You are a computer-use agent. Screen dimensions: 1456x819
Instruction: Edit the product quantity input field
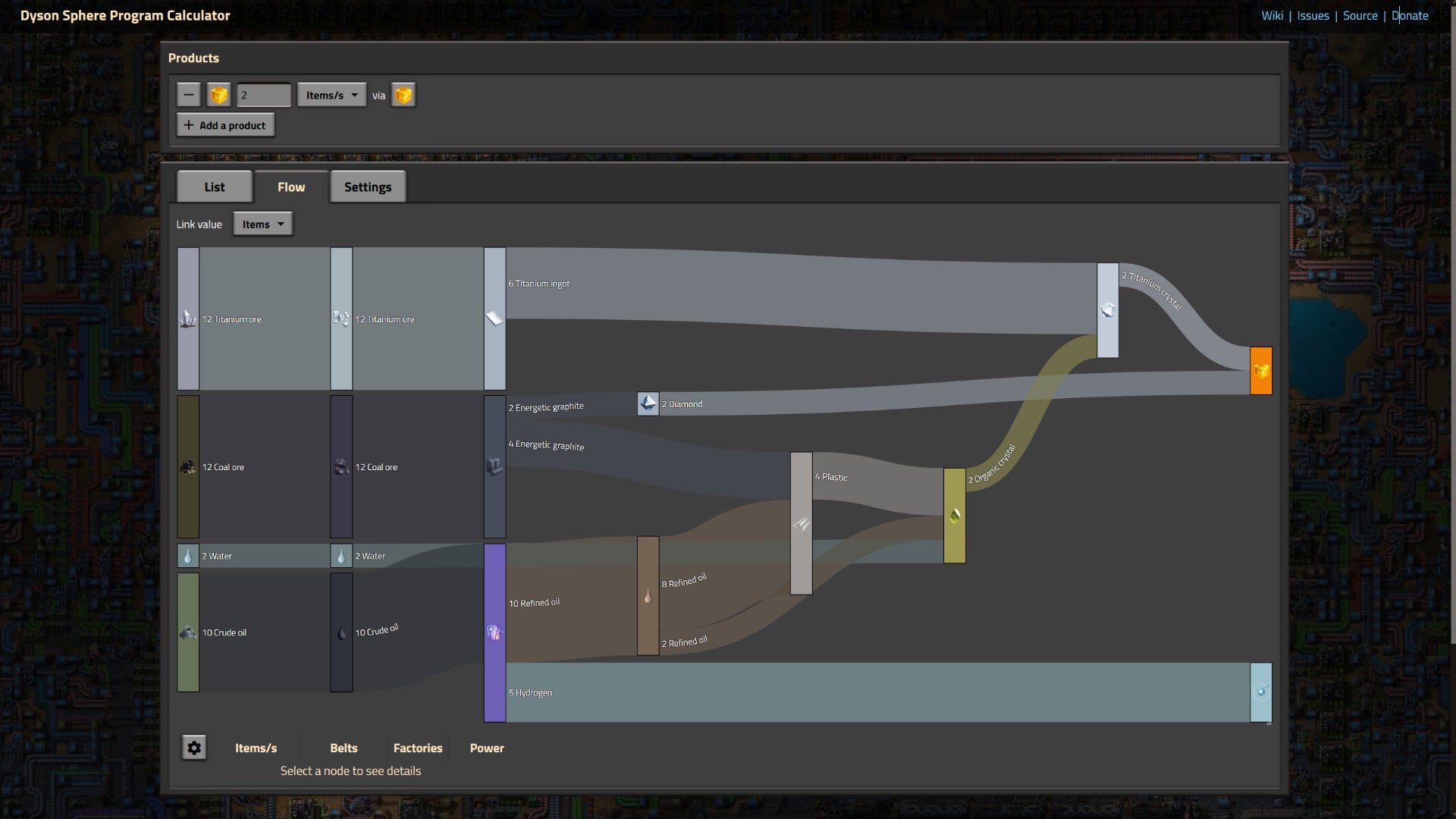tap(262, 94)
